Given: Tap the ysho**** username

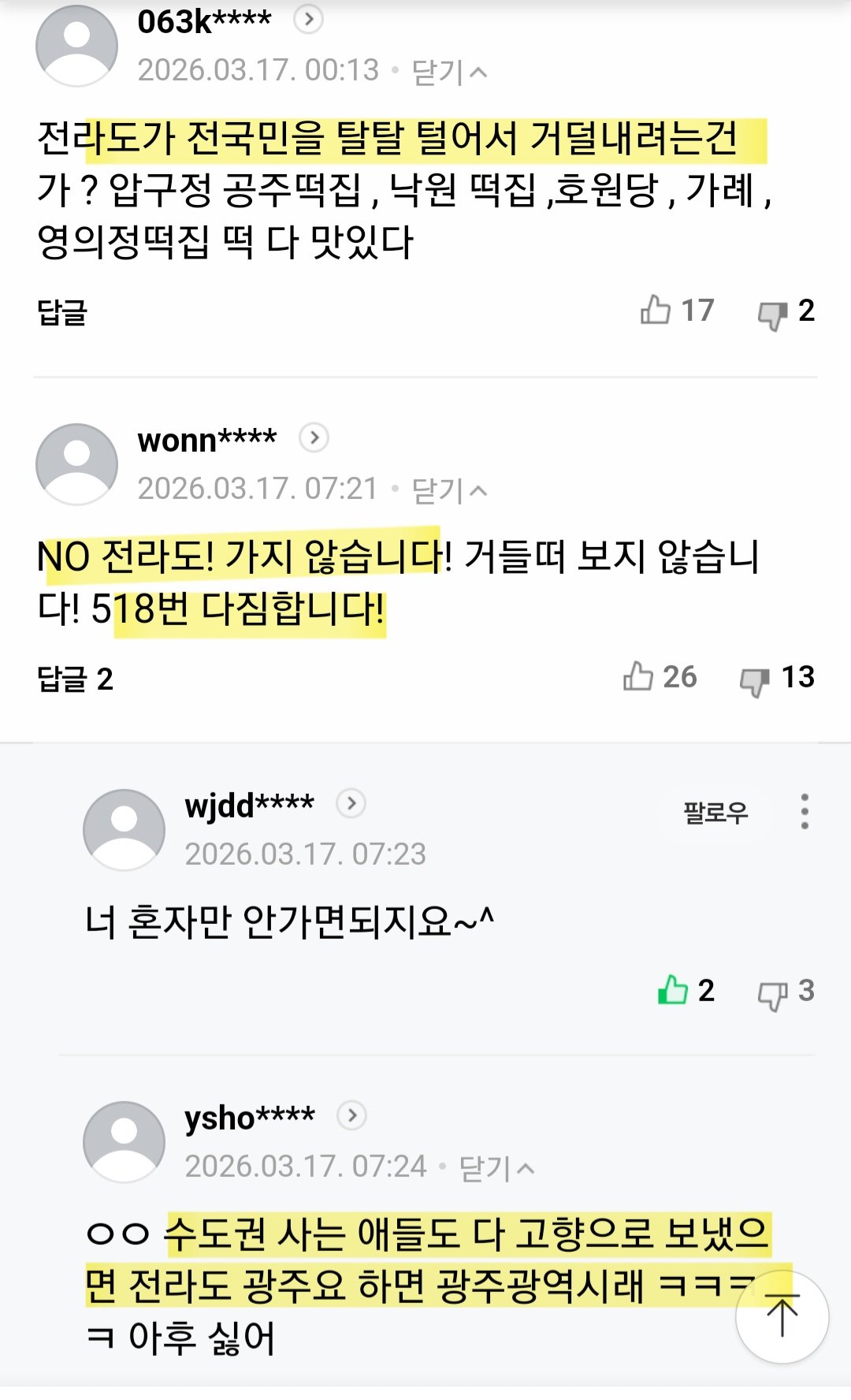Looking at the screenshot, I should point(250,1117).
